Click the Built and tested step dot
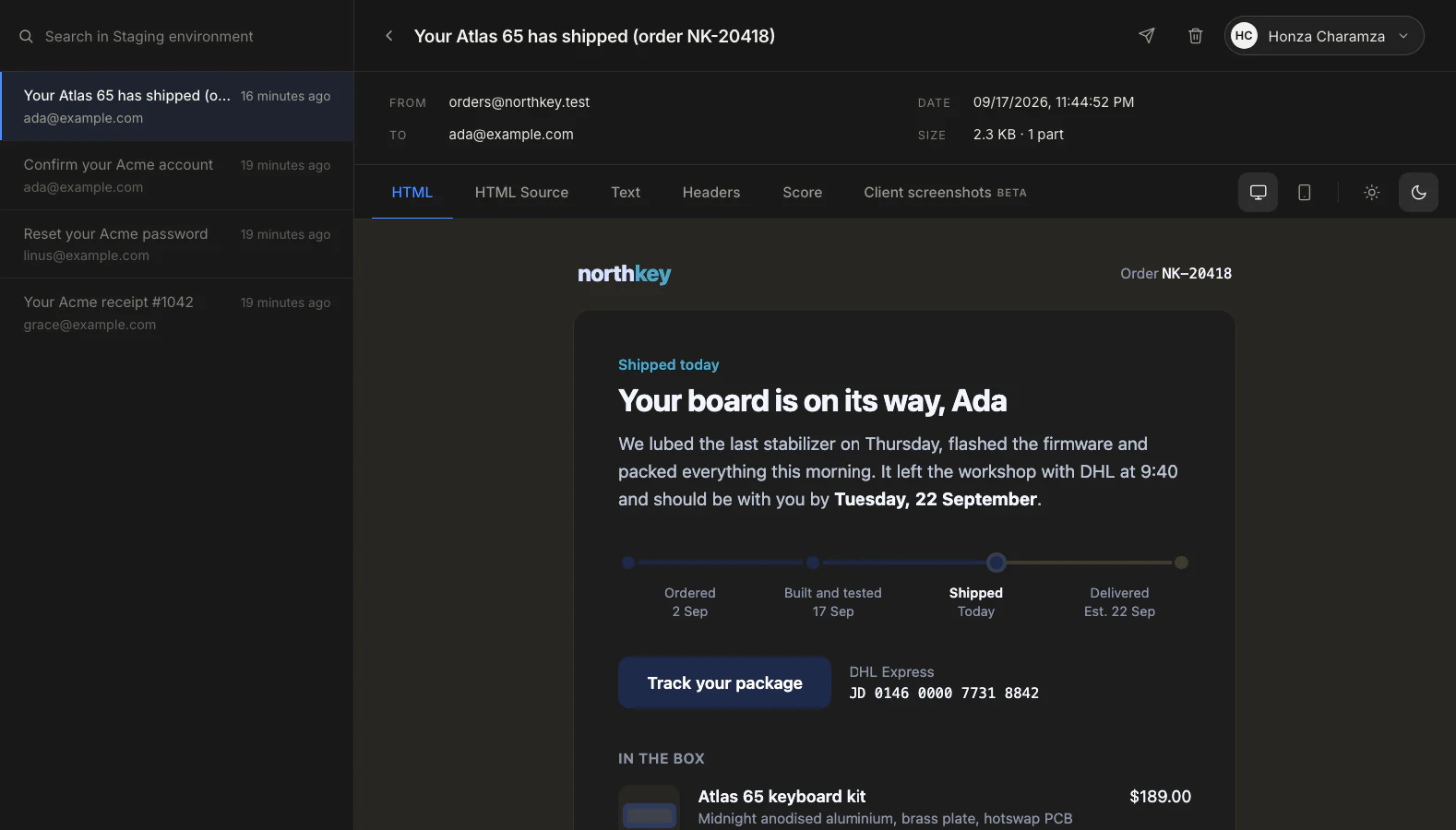 pyautogui.click(x=813, y=563)
